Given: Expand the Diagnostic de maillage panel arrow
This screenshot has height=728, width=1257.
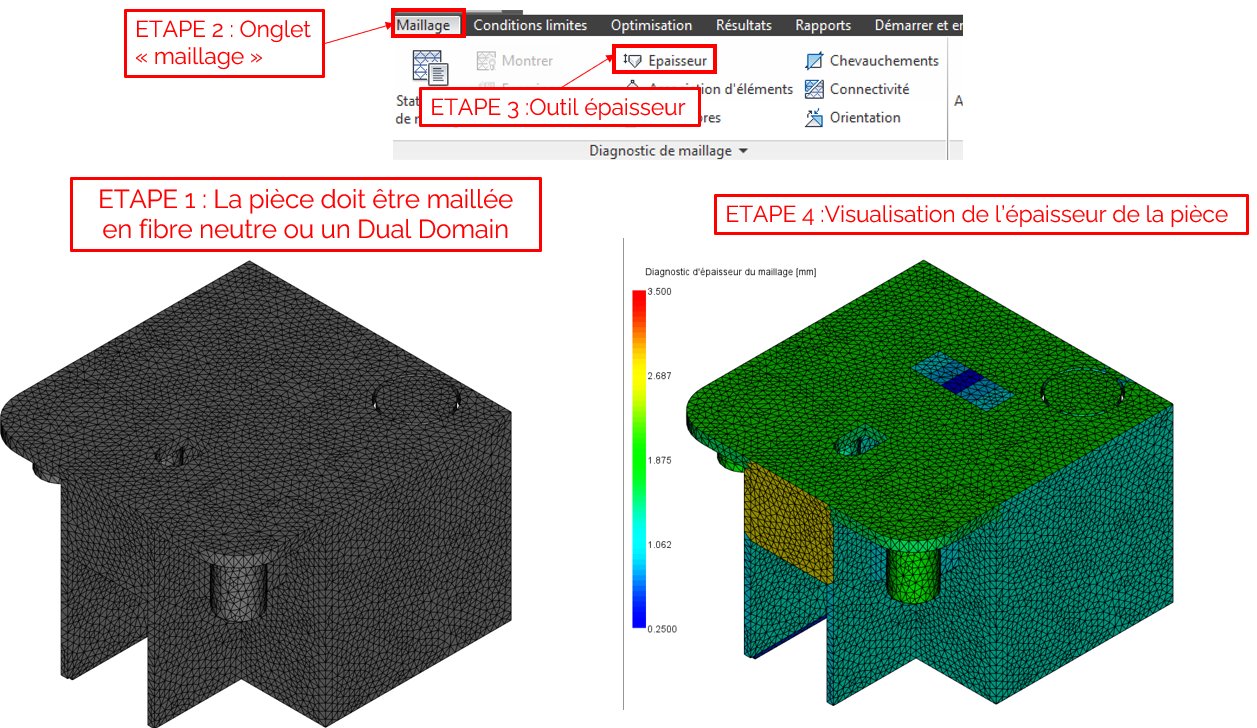Looking at the screenshot, I should [x=743, y=151].
